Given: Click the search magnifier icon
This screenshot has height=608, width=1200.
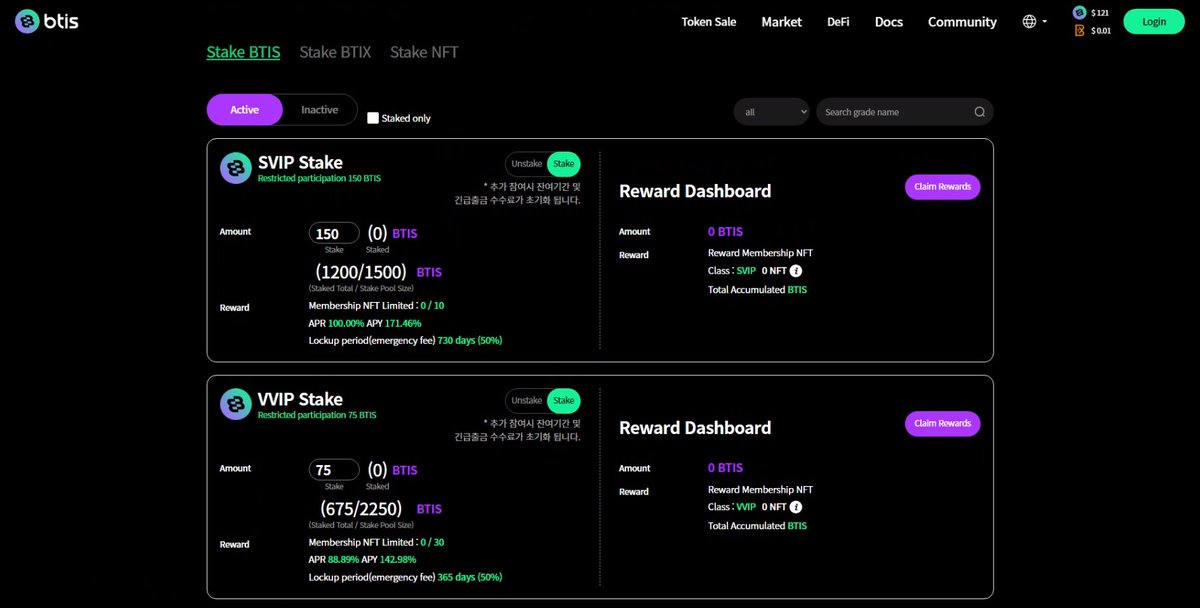Looking at the screenshot, I should 980,112.
